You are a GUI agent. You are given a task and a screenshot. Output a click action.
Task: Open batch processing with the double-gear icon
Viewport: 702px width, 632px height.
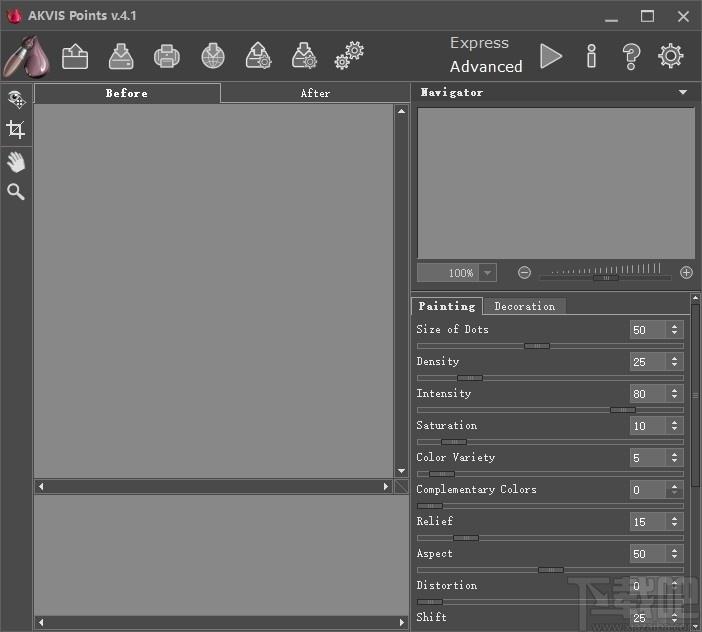pyautogui.click(x=349, y=56)
